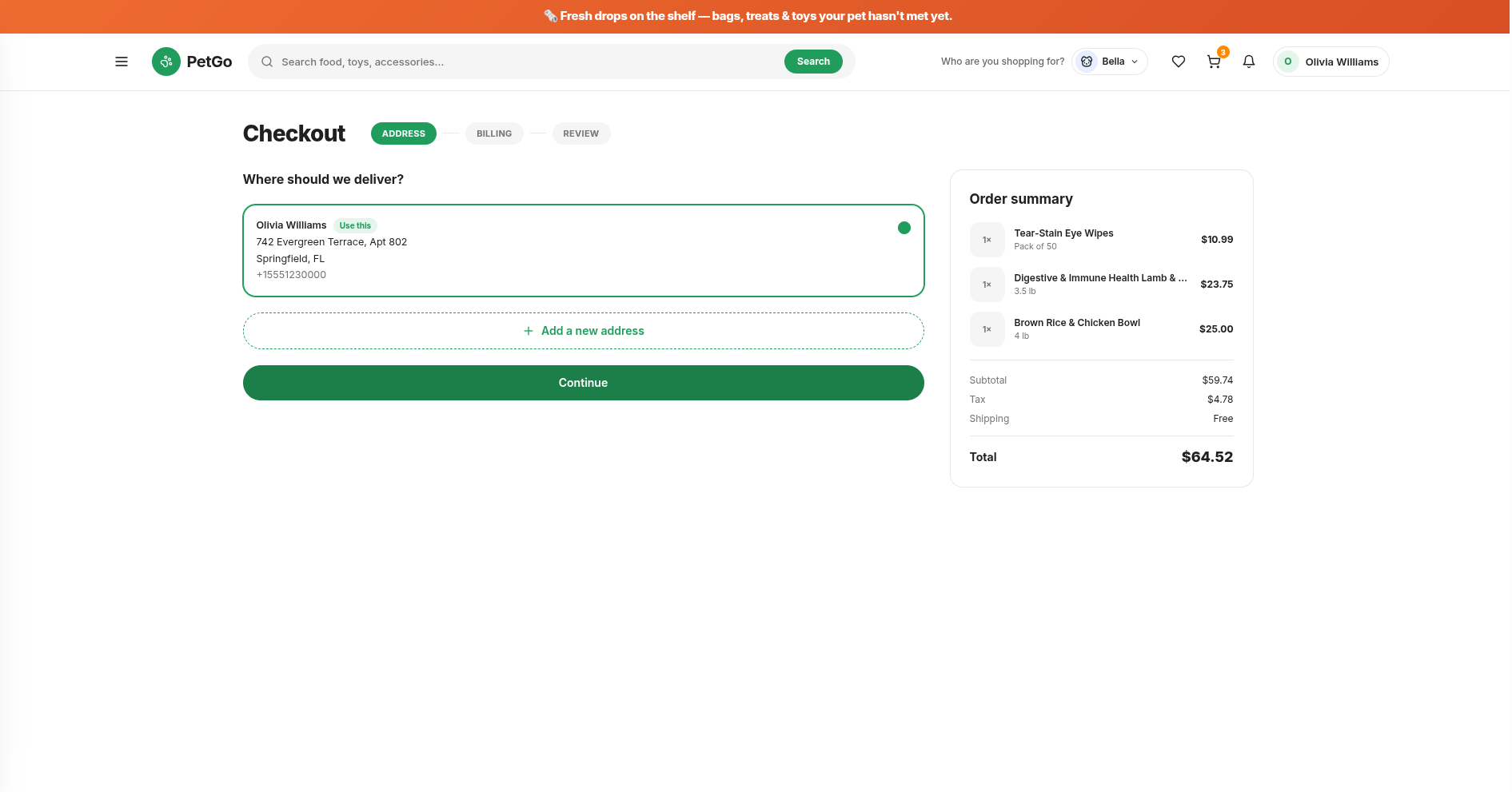Viewport: 1512px width, 792px height.
Task: Click the Search button
Action: (813, 62)
